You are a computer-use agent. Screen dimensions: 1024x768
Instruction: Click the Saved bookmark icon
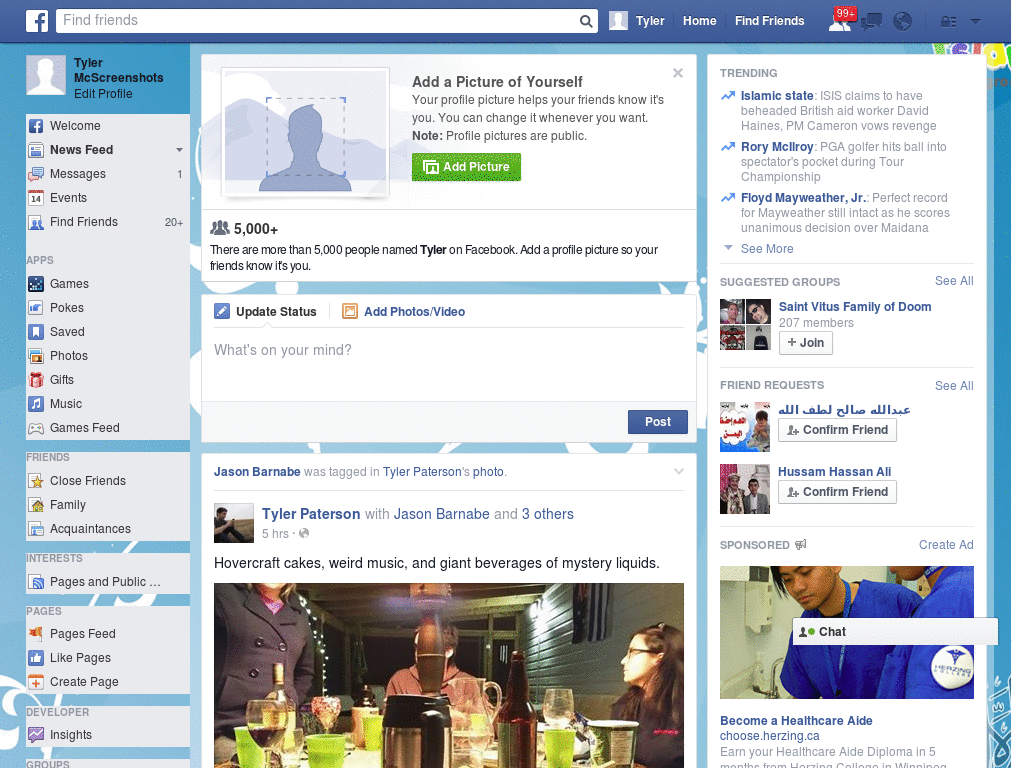click(36, 332)
